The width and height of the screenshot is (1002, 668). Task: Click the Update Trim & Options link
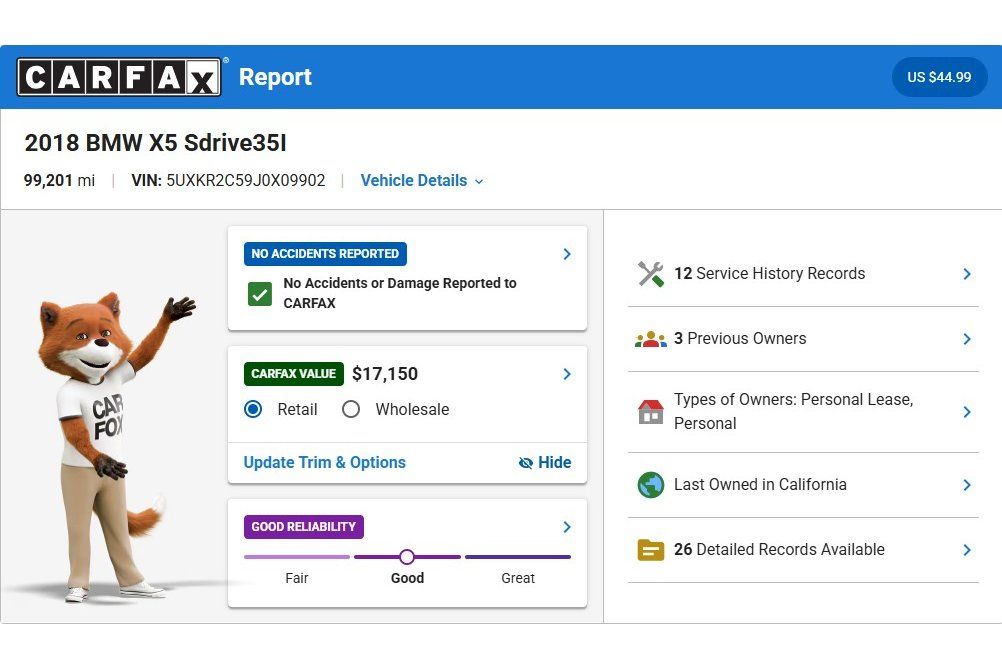click(x=325, y=462)
